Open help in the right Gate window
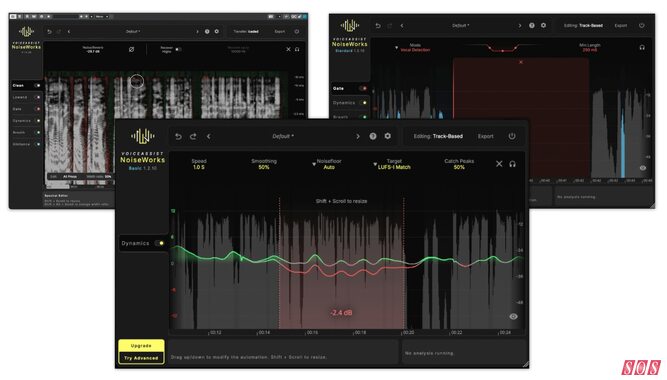 (532, 26)
